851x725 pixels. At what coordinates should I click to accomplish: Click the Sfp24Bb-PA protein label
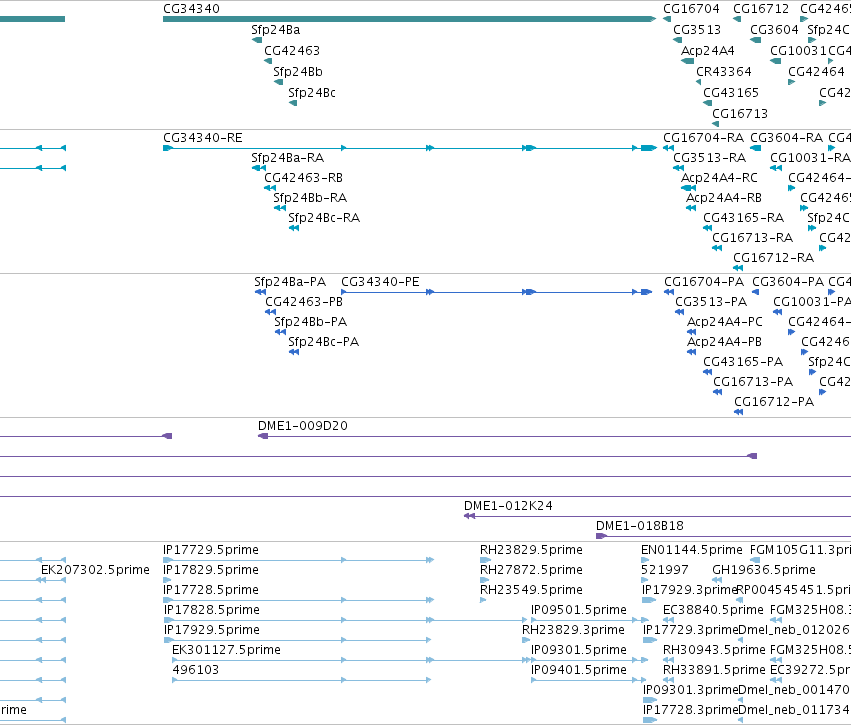310,322
